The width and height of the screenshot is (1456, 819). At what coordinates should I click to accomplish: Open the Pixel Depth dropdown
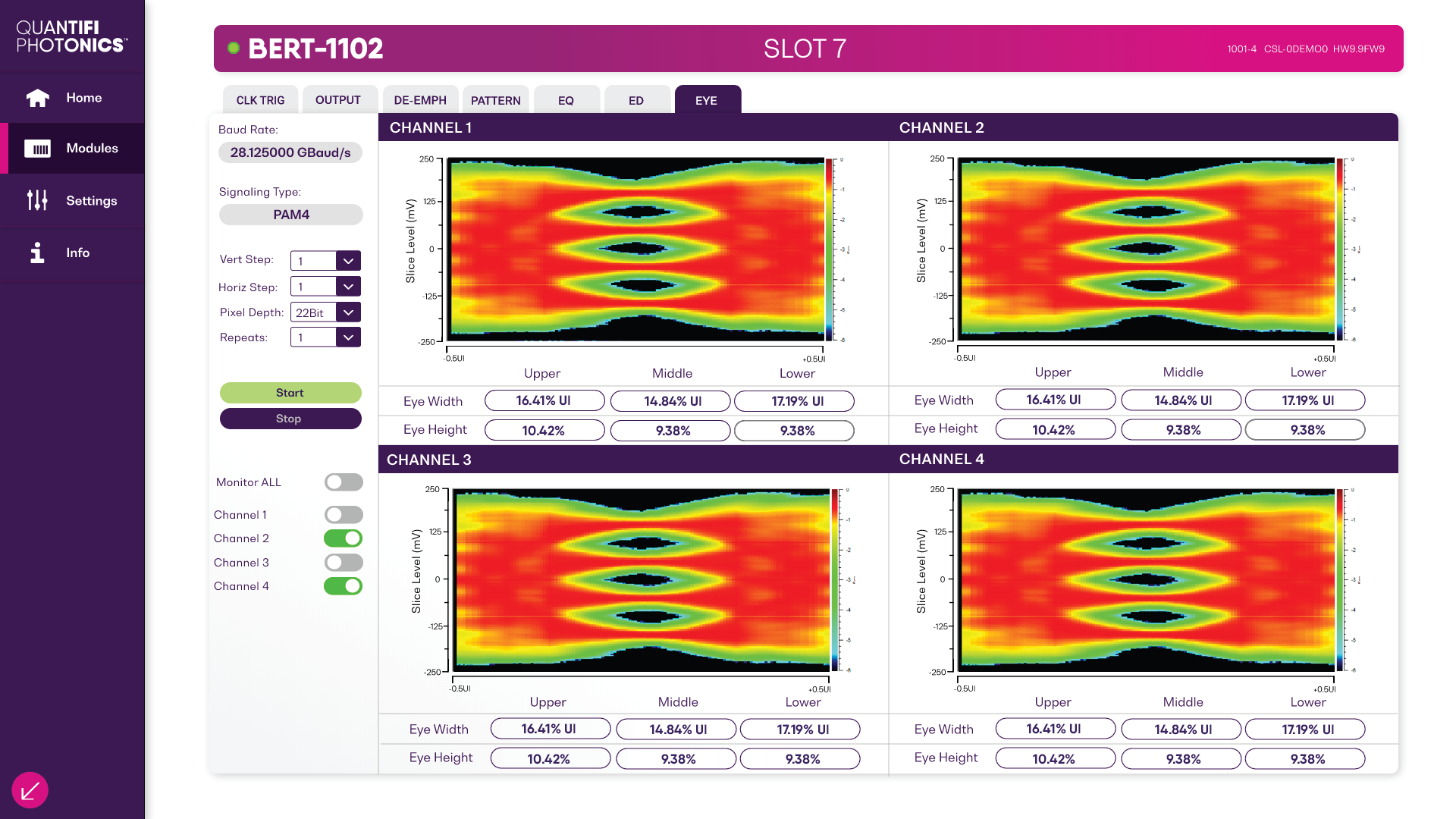click(348, 312)
